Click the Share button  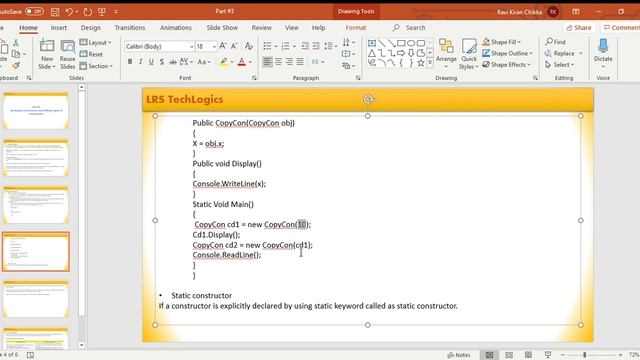click(x=579, y=28)
